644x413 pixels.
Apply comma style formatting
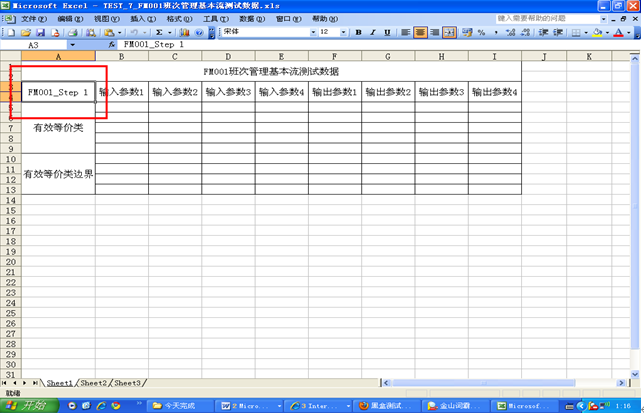[496, 32]
